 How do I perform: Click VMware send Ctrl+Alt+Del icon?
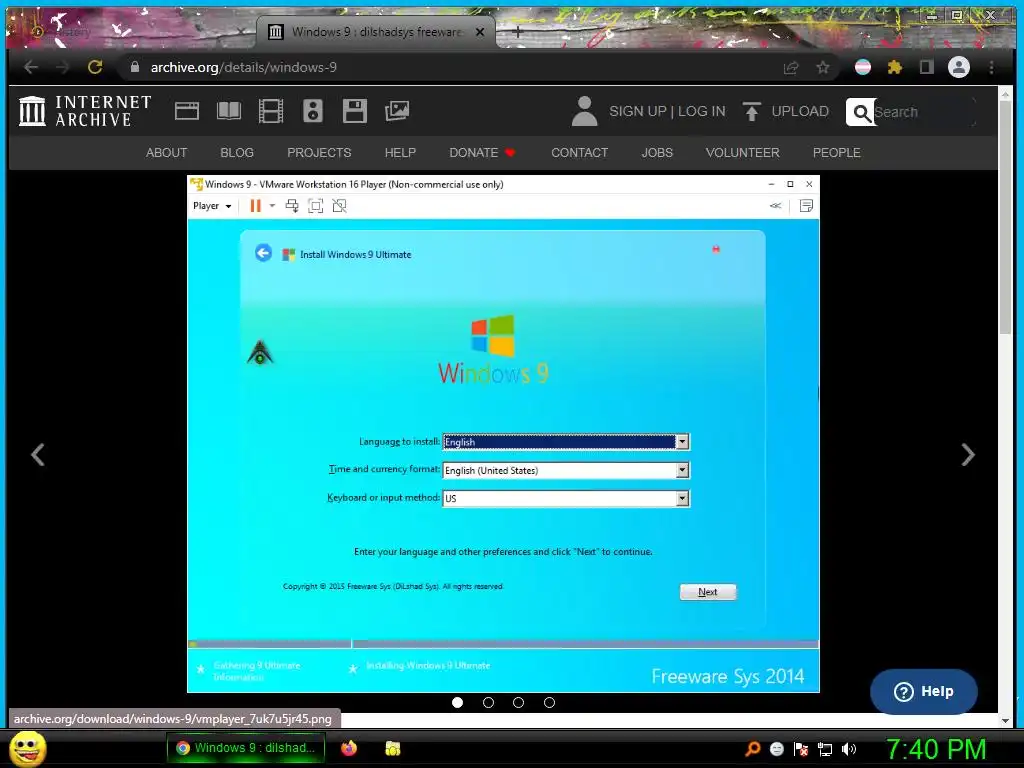click(x=292, y=206)
